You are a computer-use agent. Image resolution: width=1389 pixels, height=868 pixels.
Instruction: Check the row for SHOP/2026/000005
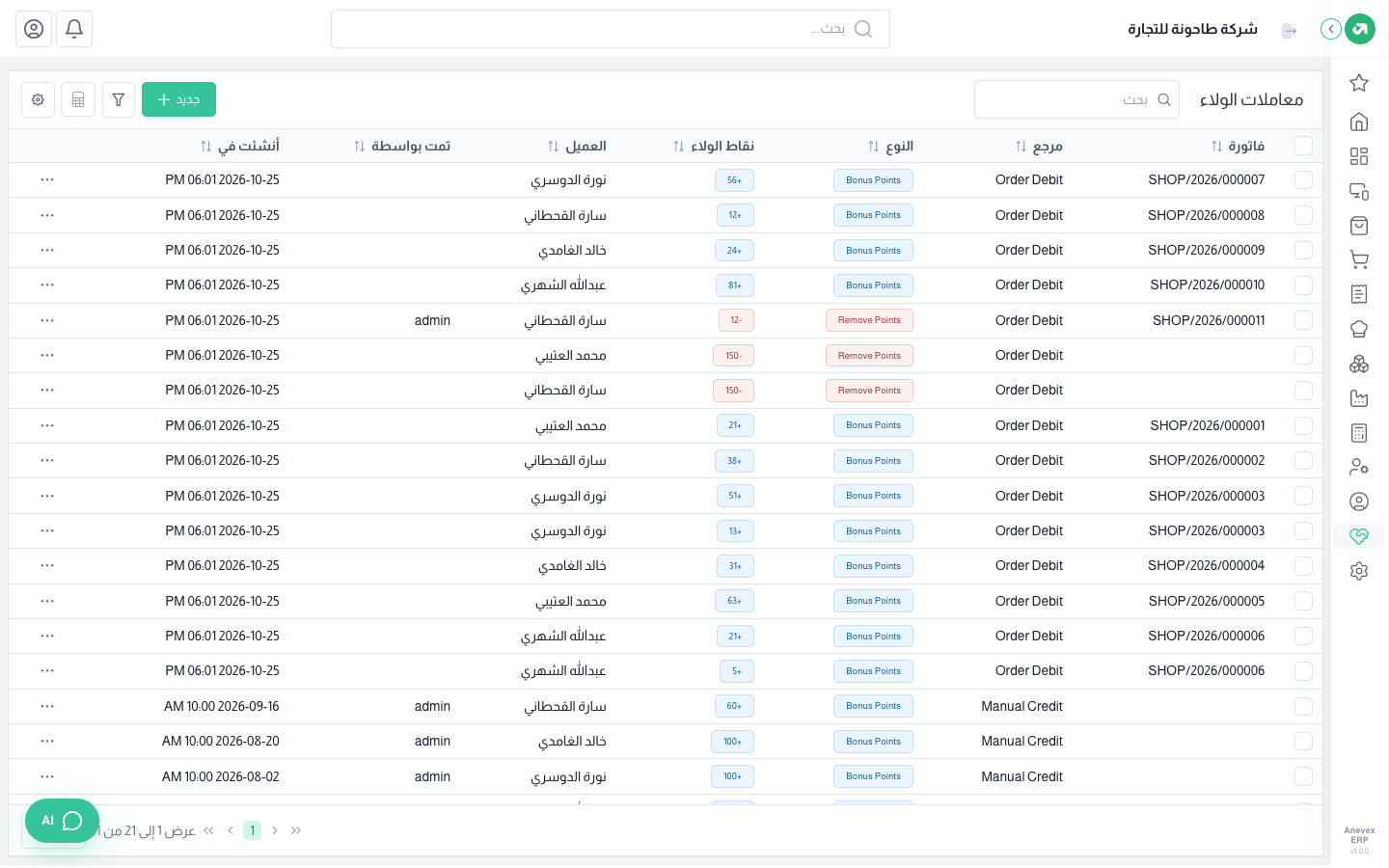[1304, 601]
